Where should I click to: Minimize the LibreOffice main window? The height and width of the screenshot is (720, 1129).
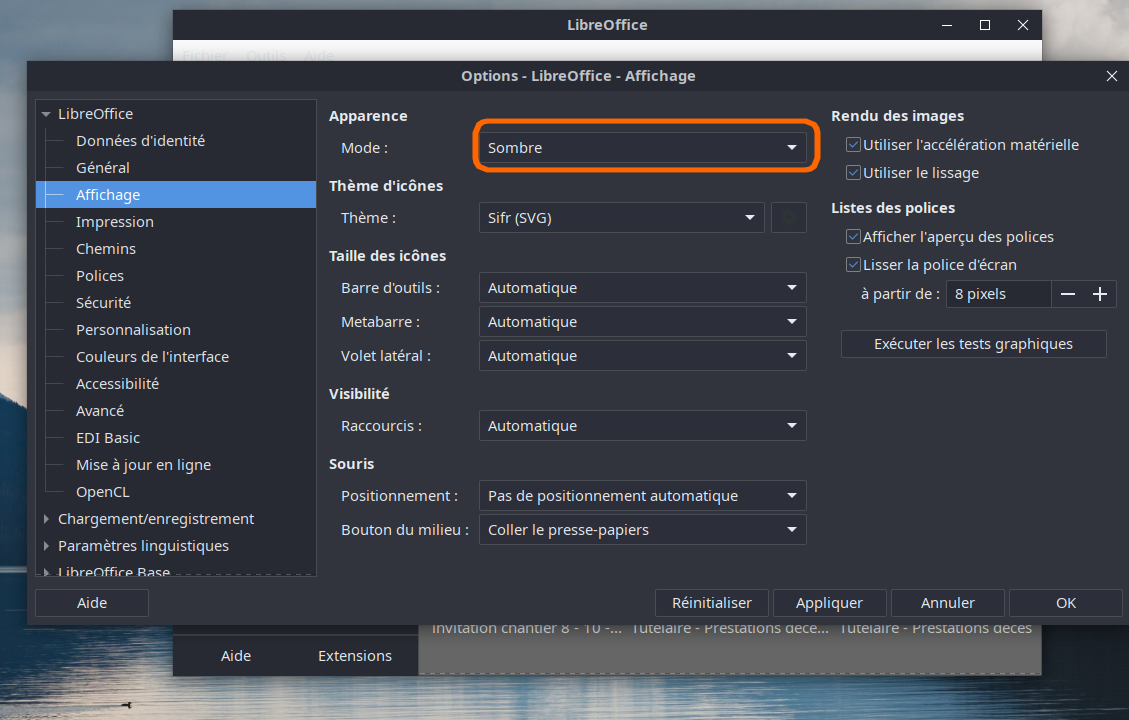click(946, 25)
